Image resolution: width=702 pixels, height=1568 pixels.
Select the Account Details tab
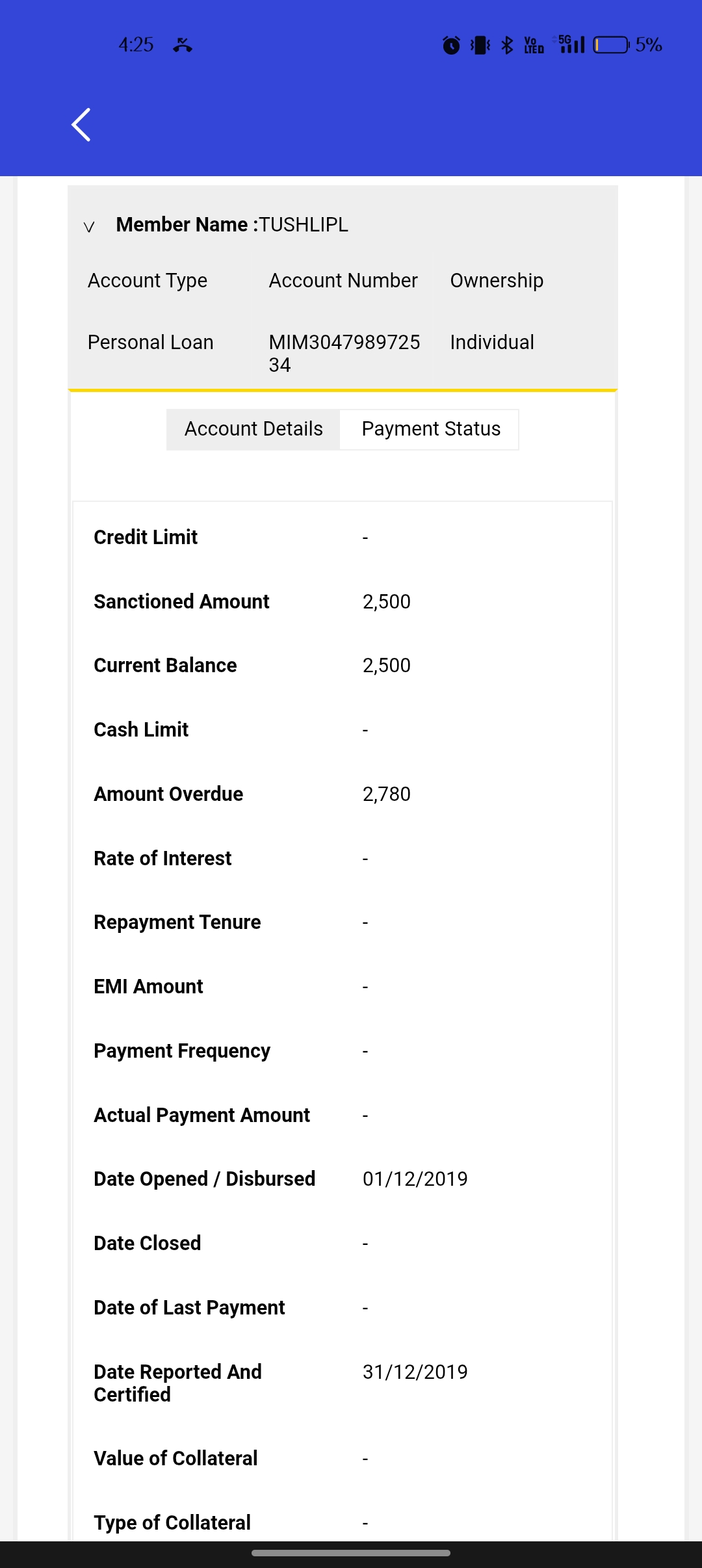coord(253,429)
